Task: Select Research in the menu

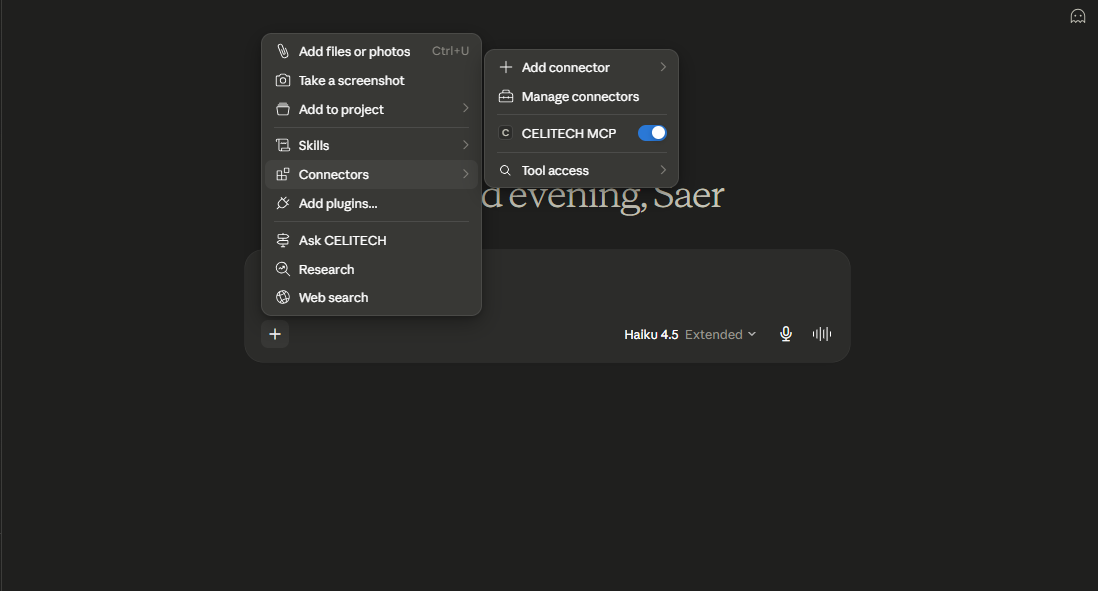Action: [371, 269]
